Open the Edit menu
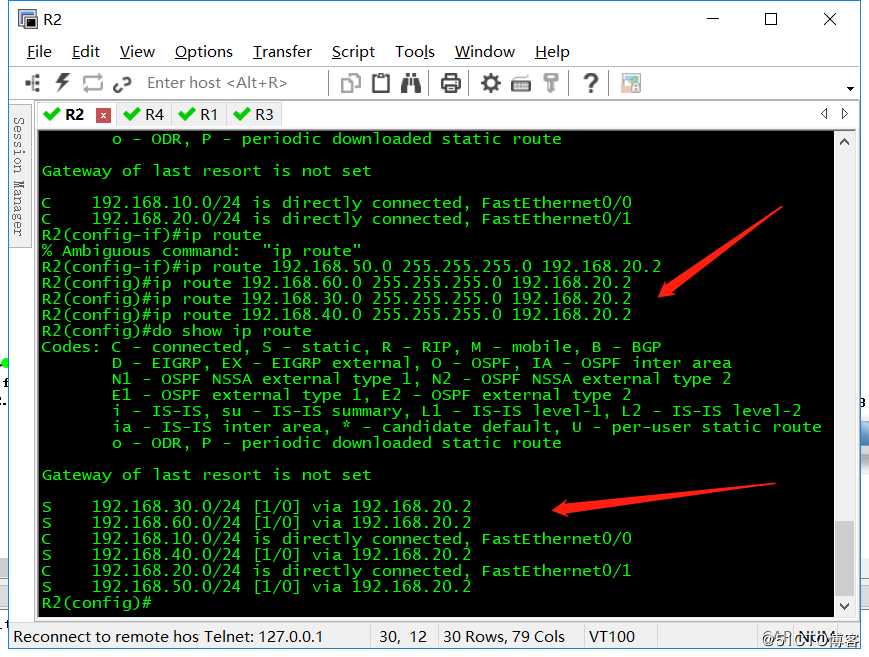Image resolution: width=869 pixels, height=657 pixels. pyautogui.click(x=86, y=52)
